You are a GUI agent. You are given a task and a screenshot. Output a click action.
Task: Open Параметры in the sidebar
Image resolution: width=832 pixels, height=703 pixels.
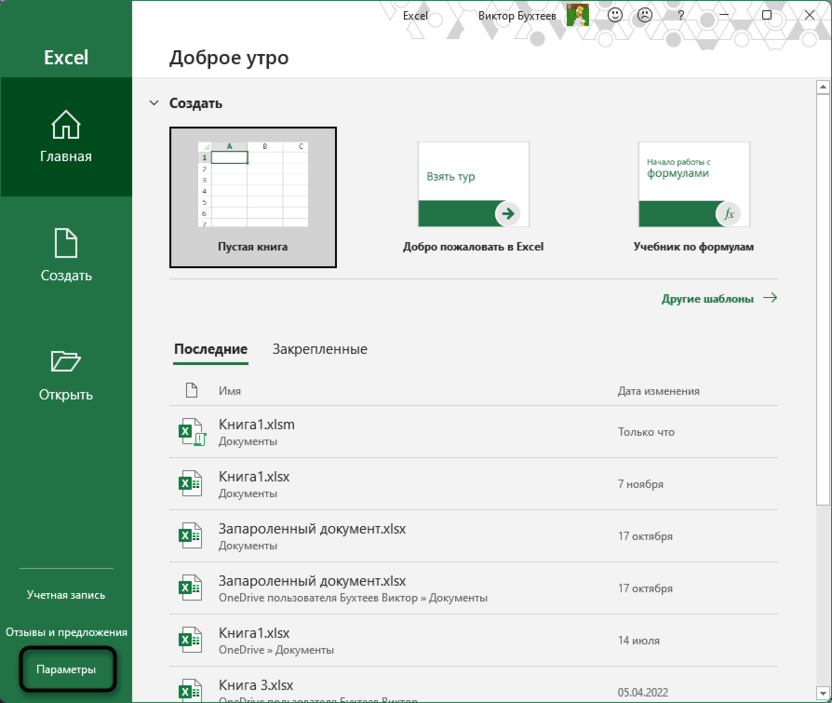[66, 669]
